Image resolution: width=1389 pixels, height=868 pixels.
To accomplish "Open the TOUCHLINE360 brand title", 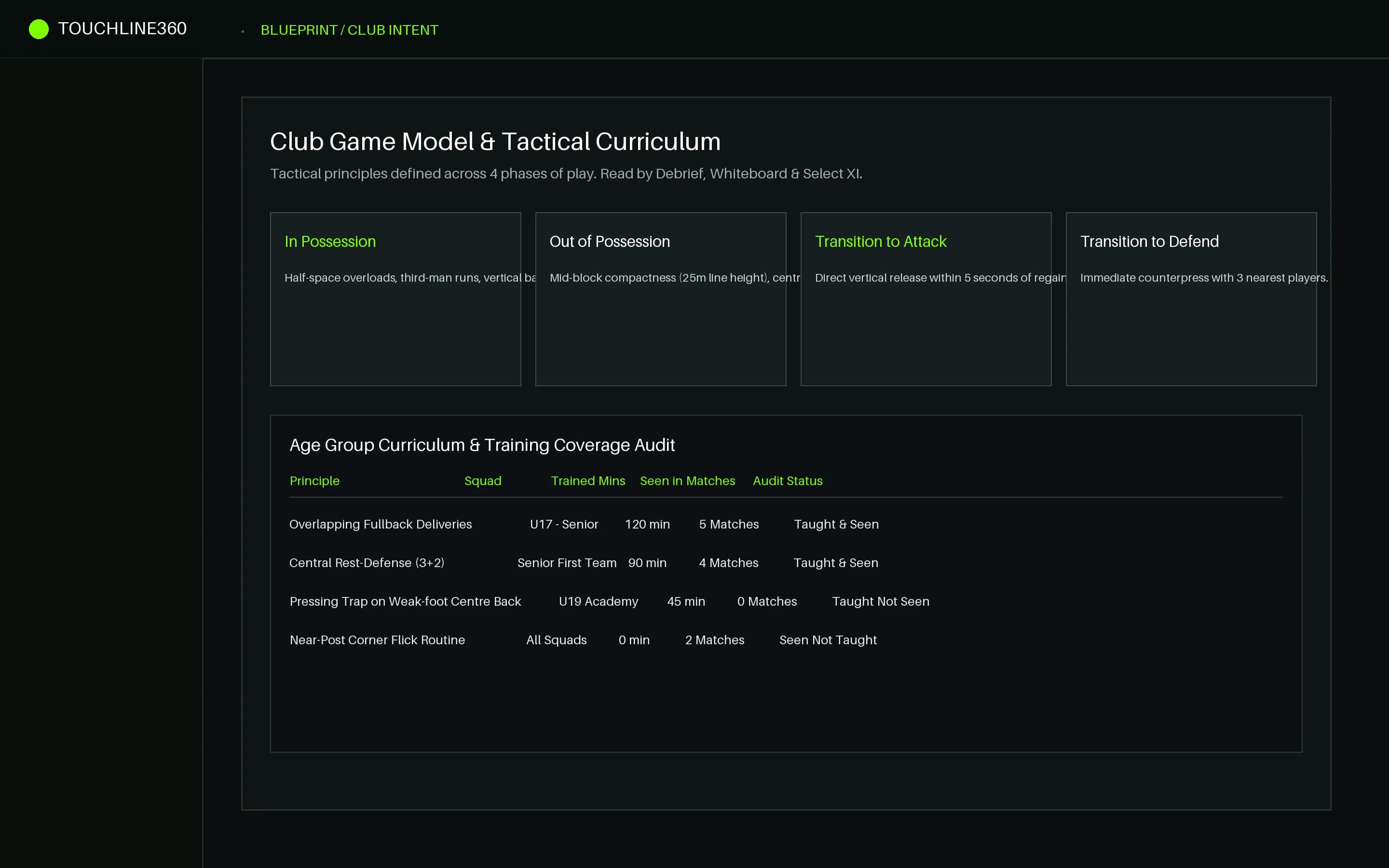I will click(122, 29).
